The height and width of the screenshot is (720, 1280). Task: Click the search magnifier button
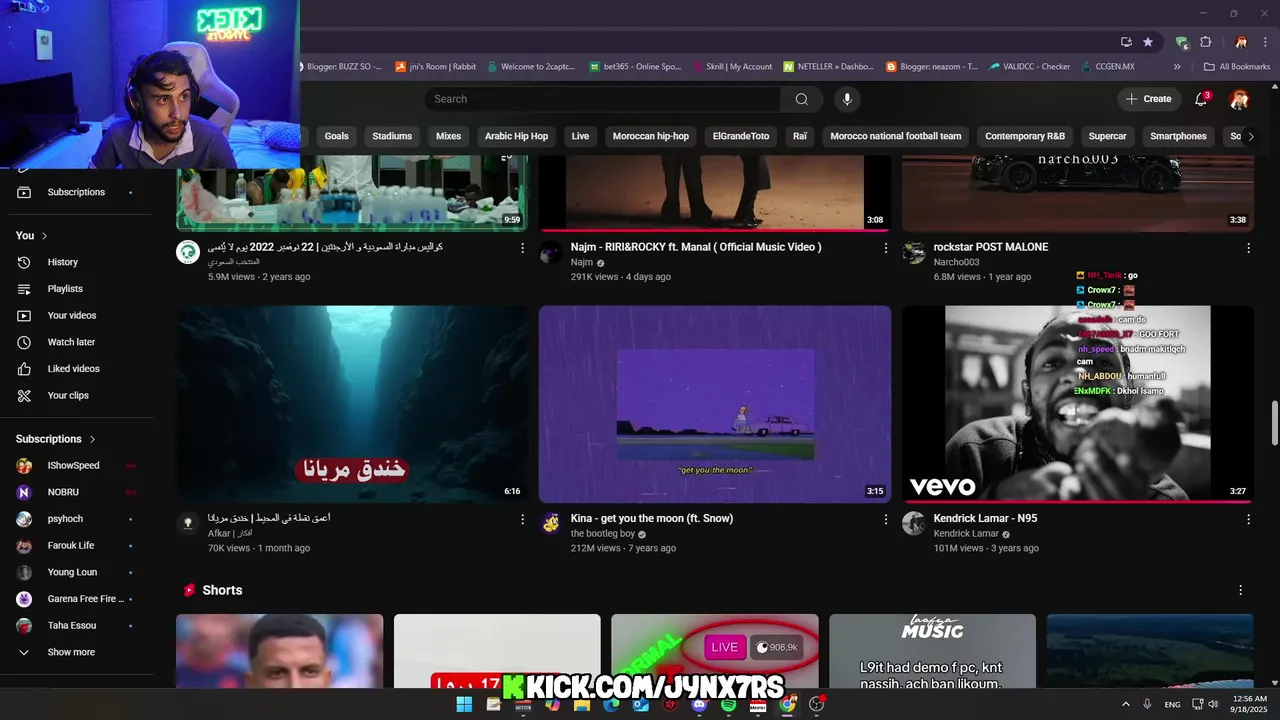[x=801, y=99]
